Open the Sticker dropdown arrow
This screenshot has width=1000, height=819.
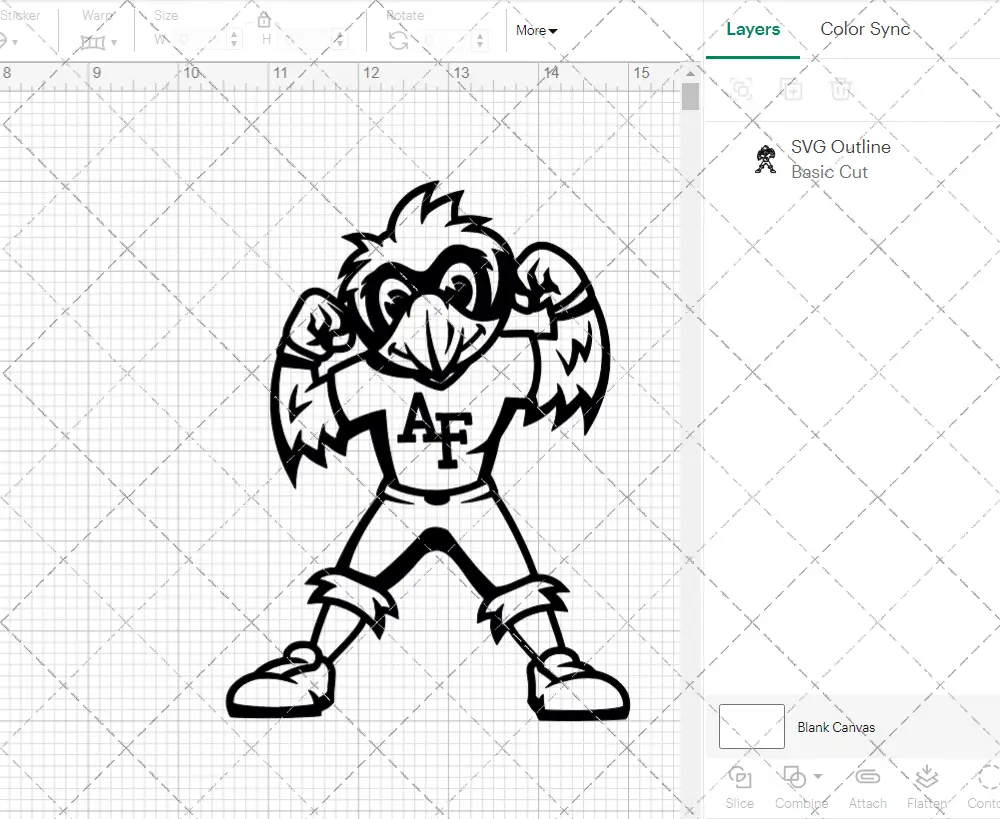17,41
